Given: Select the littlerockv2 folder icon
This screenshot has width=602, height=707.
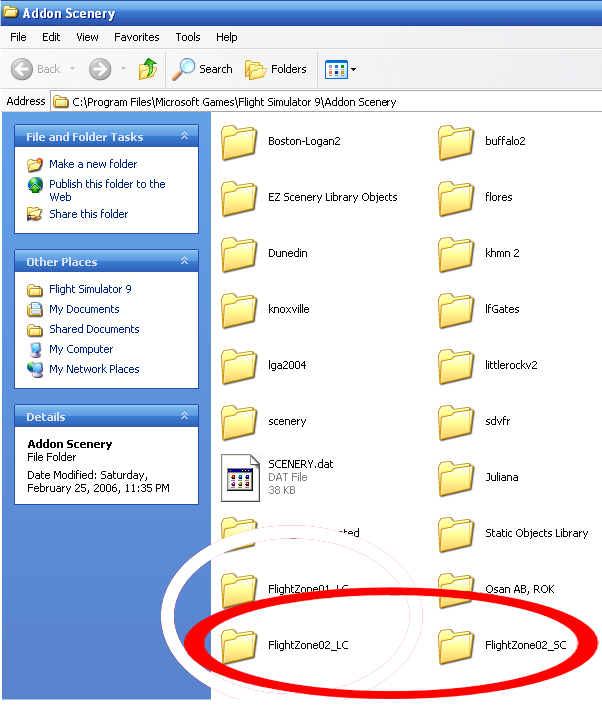Looking at the screenshot, I should (456, 366).
